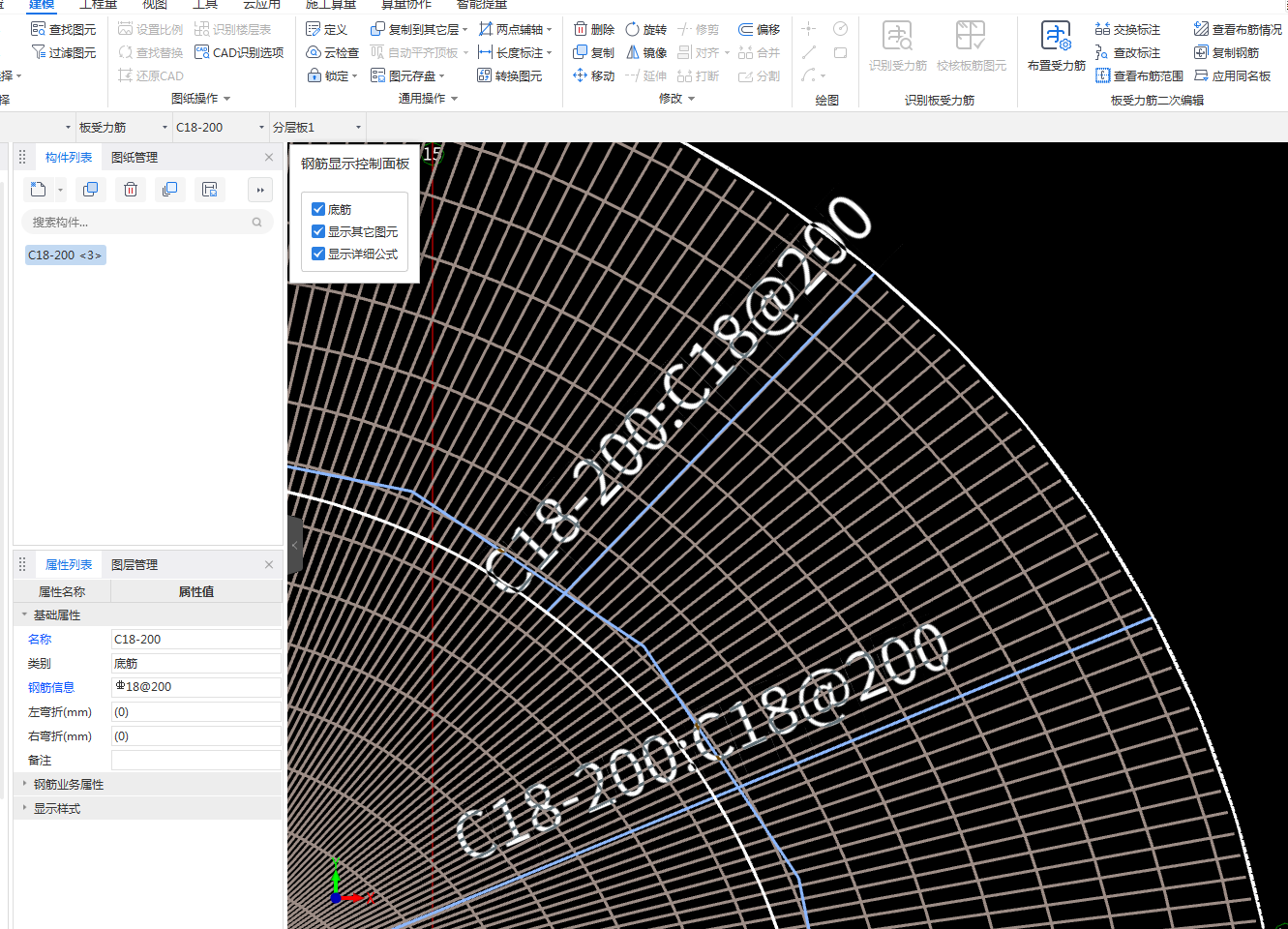Click the 定义 define tool

pyautogui.click(x=326, y=29)
